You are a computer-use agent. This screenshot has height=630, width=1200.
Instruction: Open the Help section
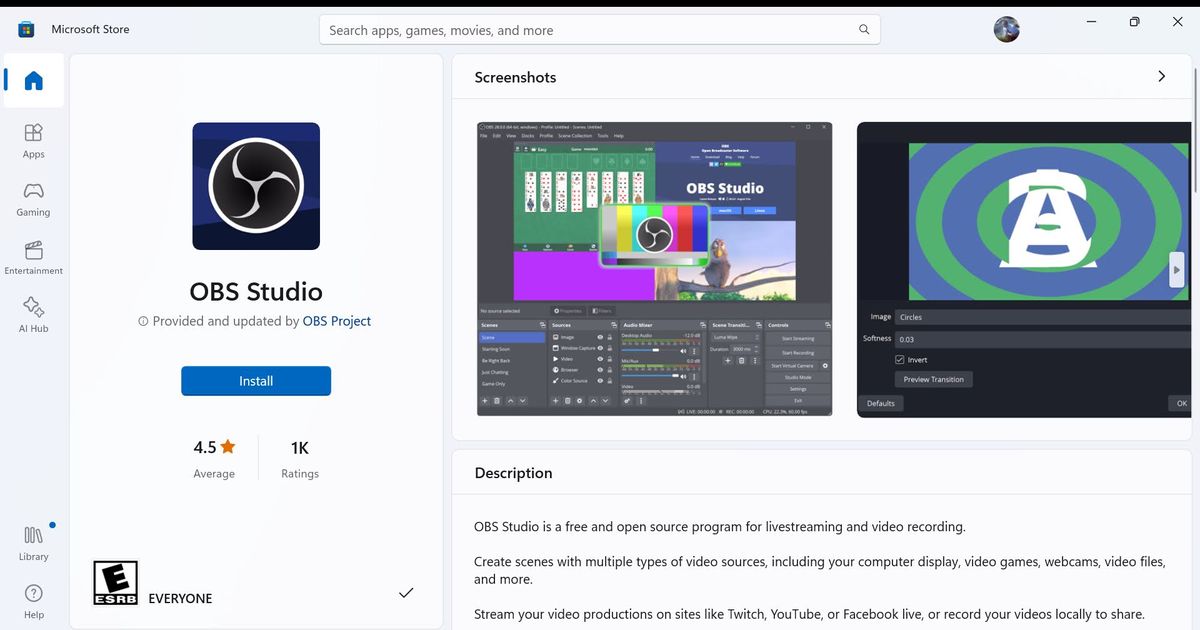(34, 601)
